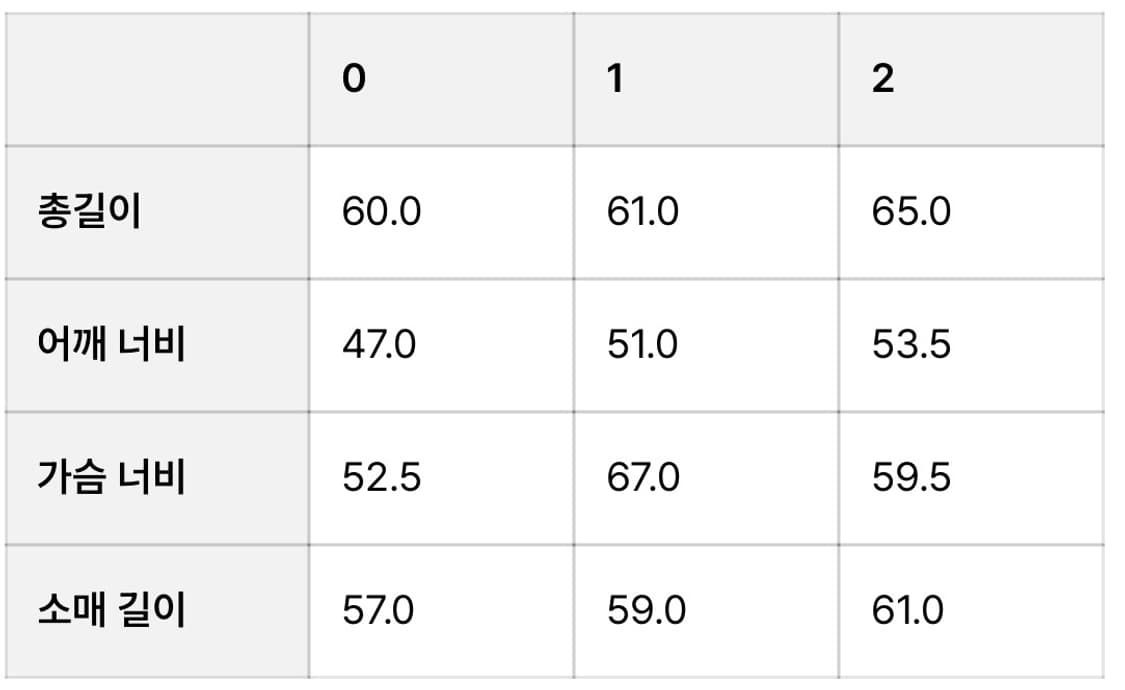
Task: Click the size 2 column header
Action: 882,79
